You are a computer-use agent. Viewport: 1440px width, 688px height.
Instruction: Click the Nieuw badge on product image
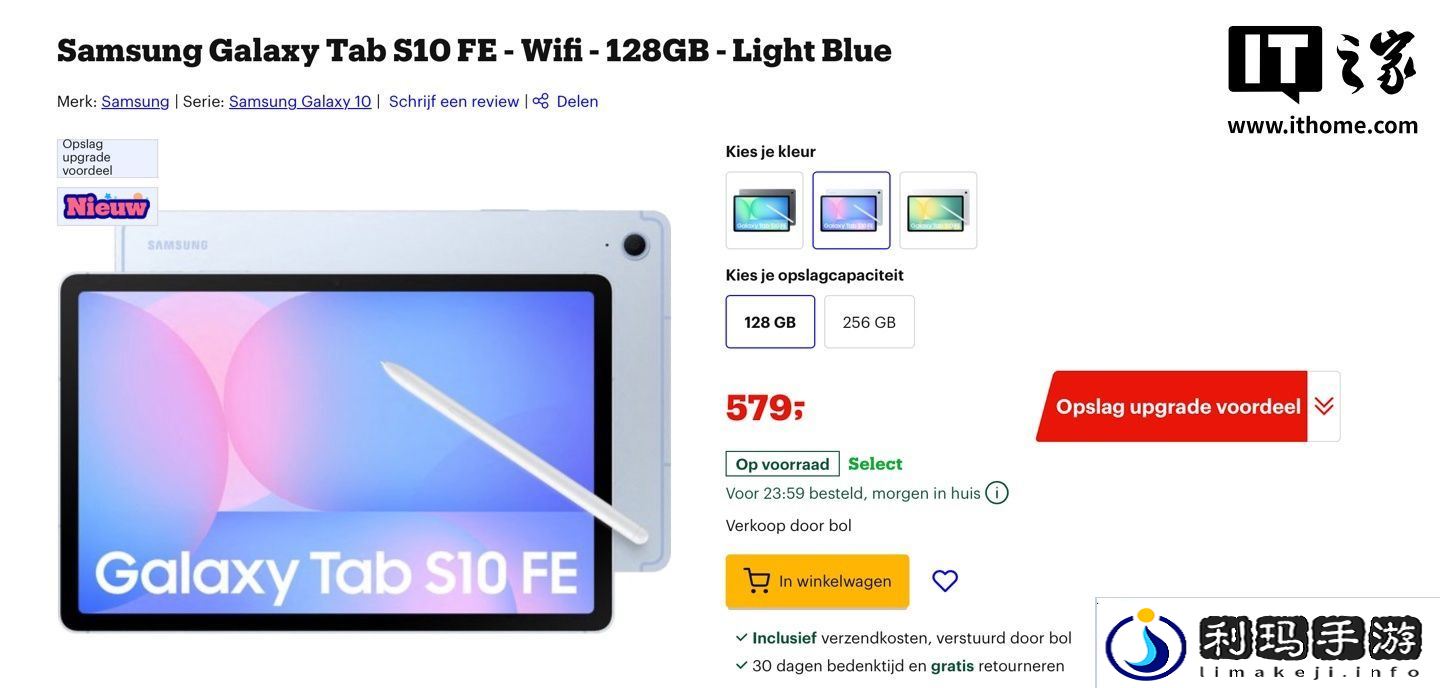coord(107,206)
